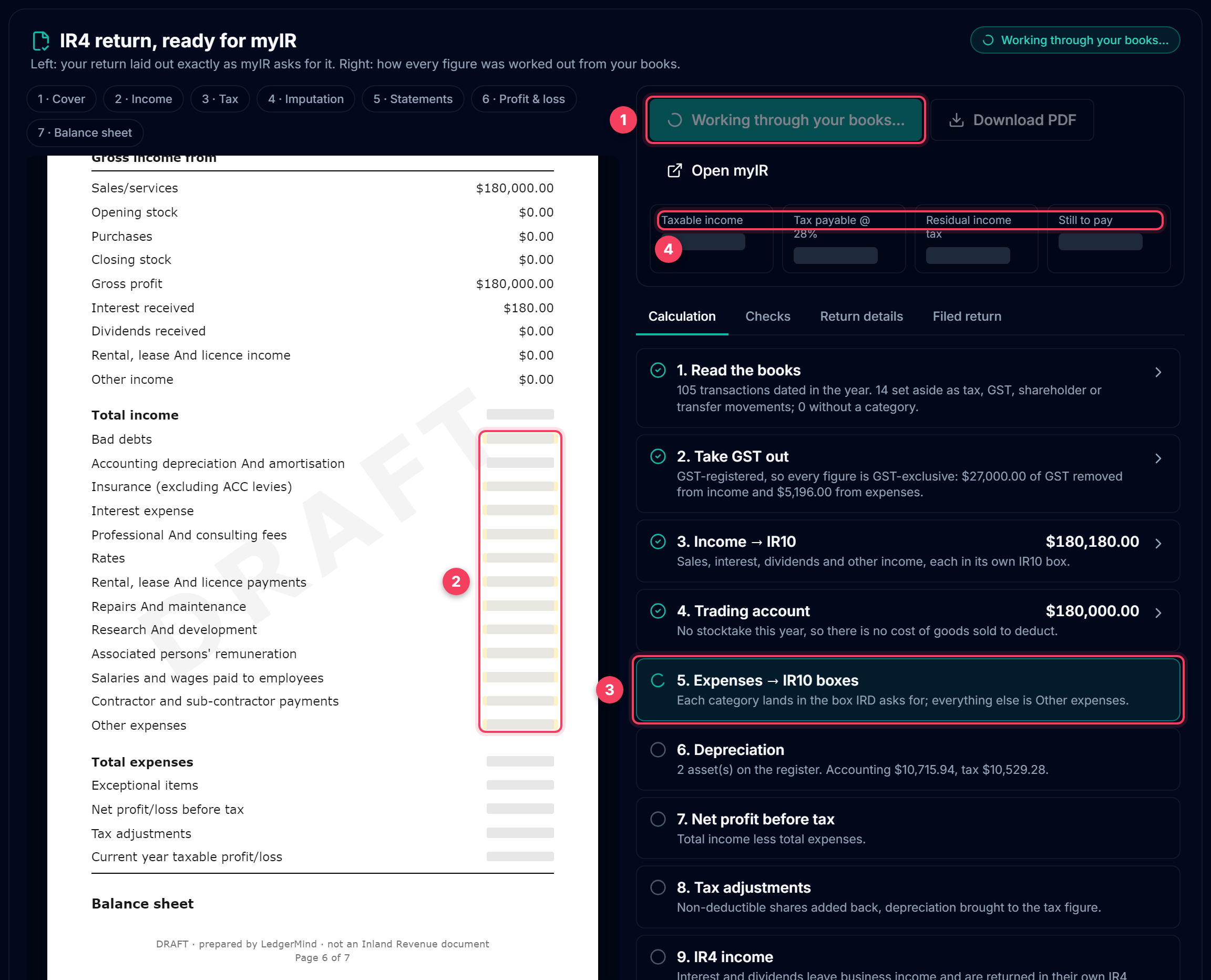Viewport: 1211px width, 980px height.
Task: Click the download icon beside Download PDF
Action: [956, 120]
